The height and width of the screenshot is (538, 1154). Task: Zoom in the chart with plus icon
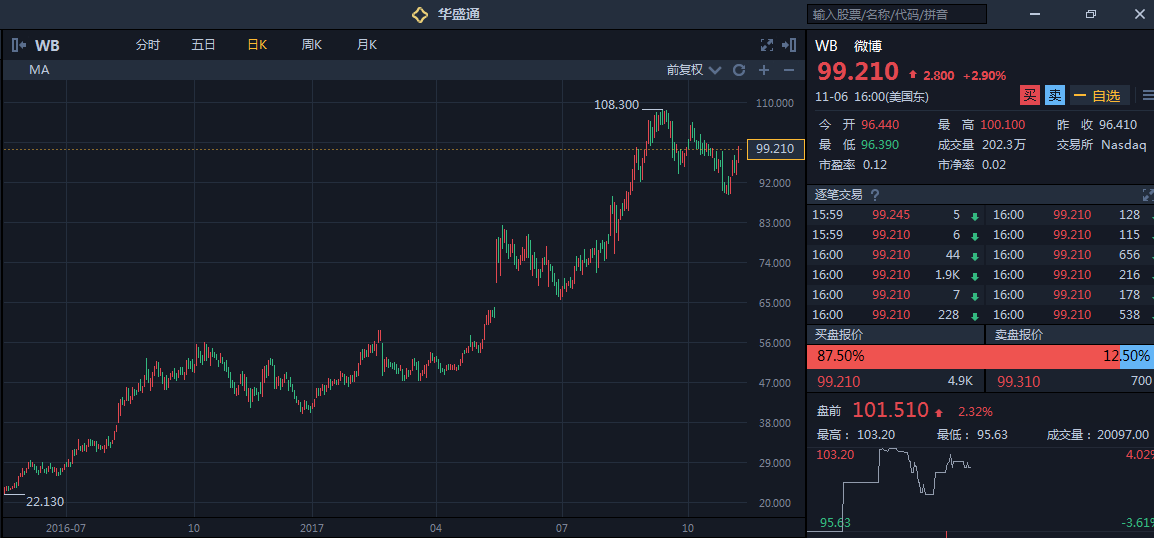coord(764,70)
